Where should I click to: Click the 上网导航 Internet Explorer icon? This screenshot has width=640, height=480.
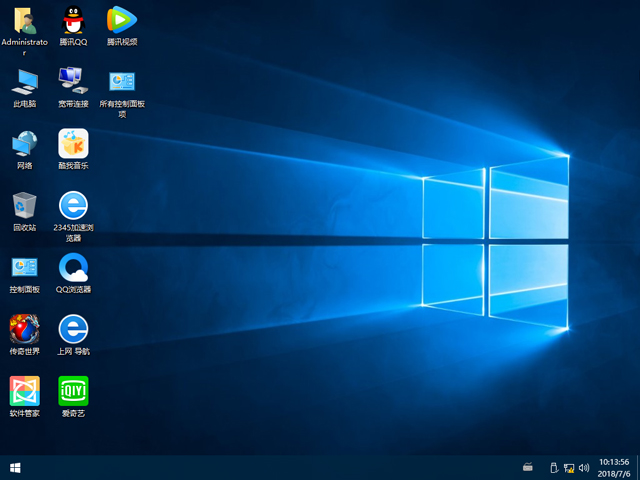tap(73, 329)
